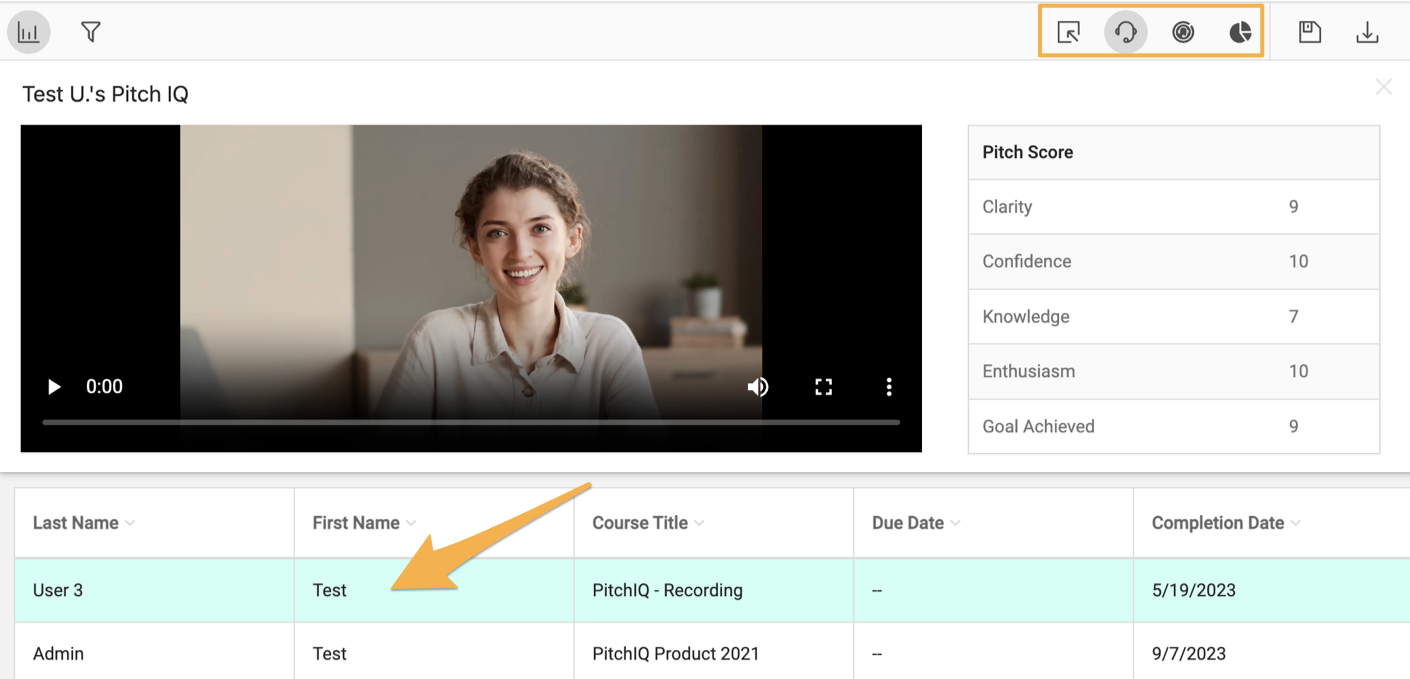
Task: Select the cursor pointer report icon
Action: 1068,32
